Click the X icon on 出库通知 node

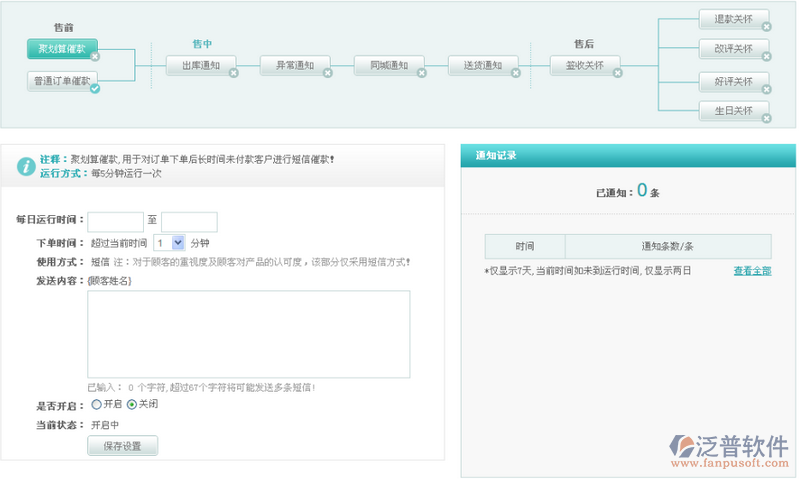(x=234, y=73)
